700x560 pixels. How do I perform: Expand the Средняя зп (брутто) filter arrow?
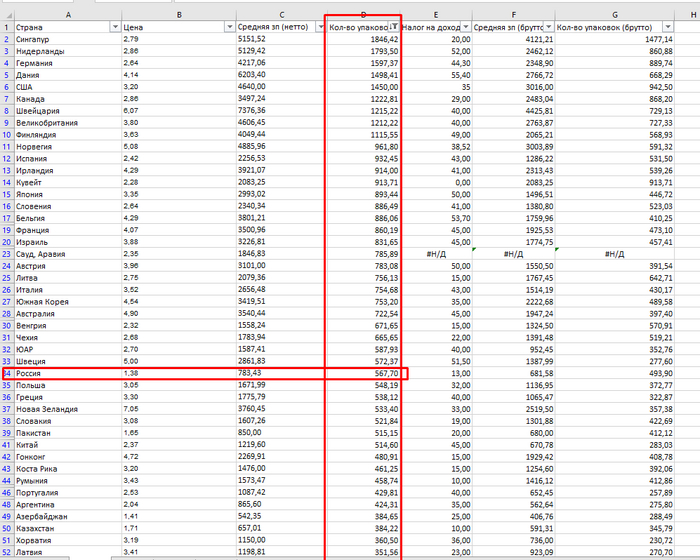tap(547, 27)
